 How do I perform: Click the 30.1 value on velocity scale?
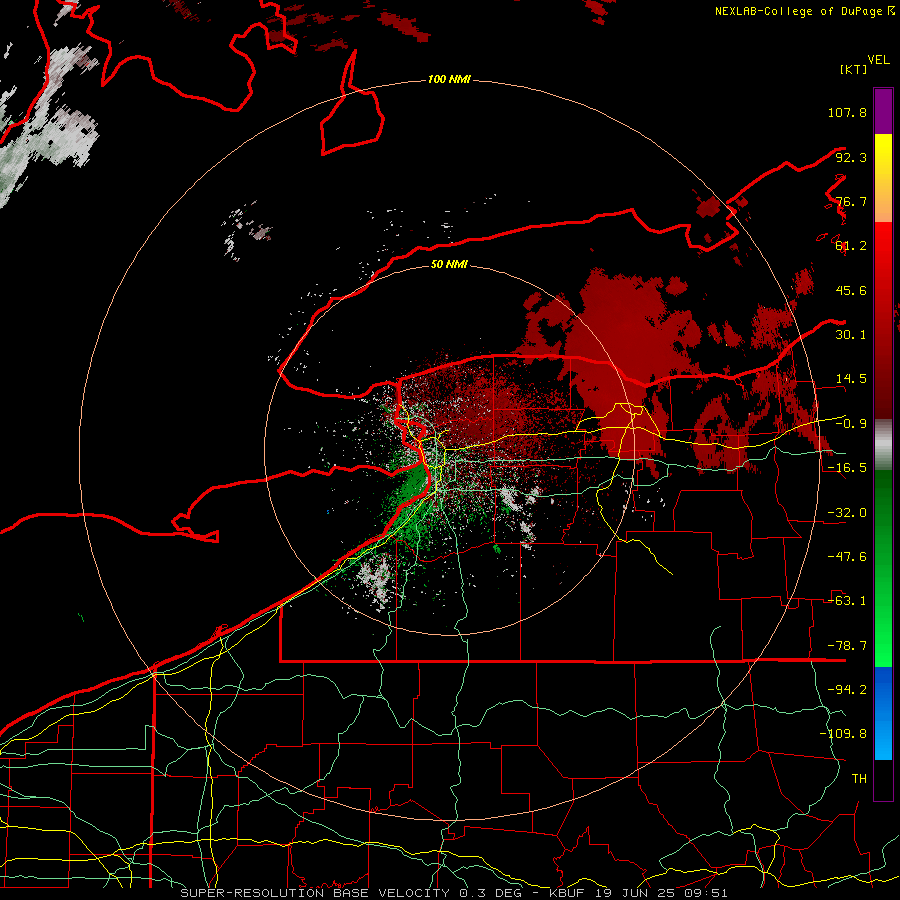click(x=851, y=335)
